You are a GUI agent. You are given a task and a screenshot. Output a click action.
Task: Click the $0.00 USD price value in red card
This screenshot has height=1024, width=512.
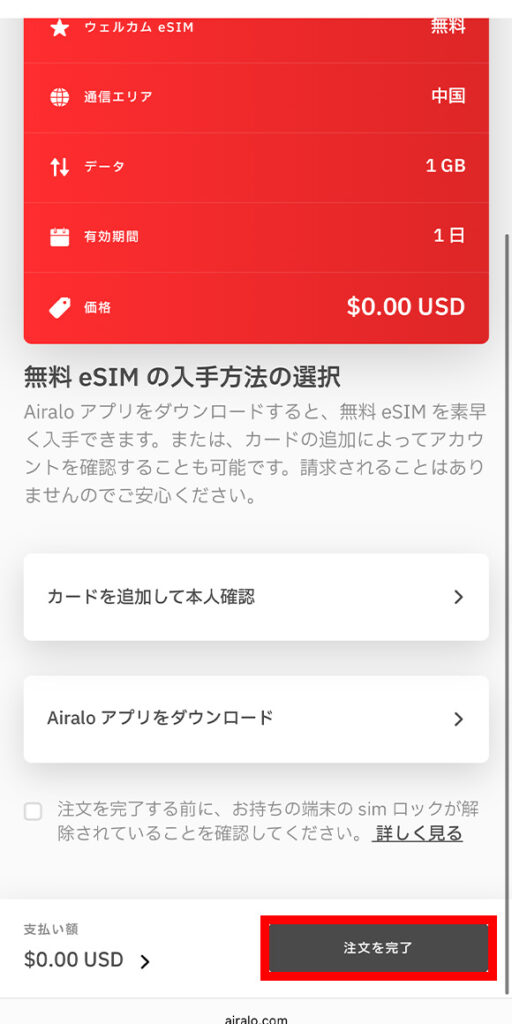[406, 307]
